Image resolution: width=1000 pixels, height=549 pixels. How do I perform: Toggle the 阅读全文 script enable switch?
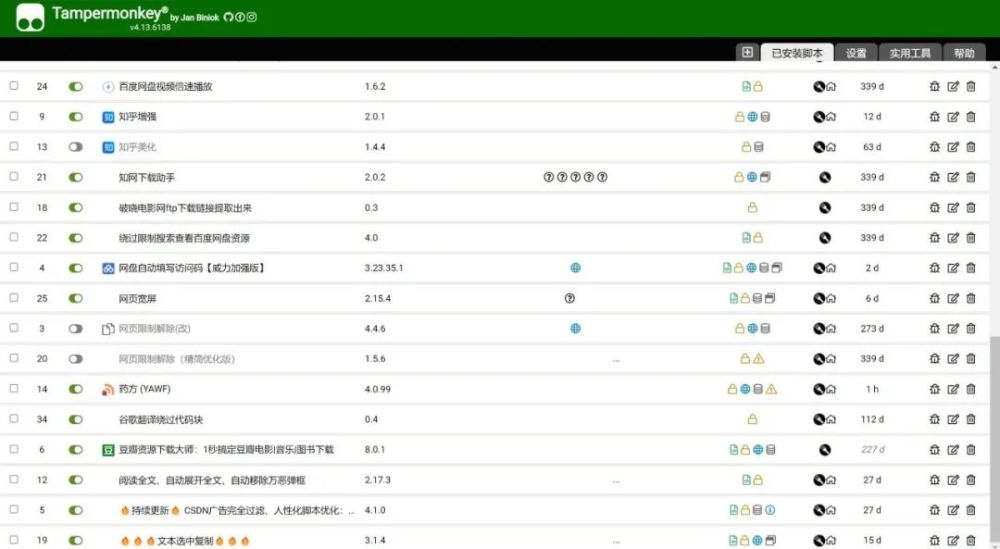75,480
